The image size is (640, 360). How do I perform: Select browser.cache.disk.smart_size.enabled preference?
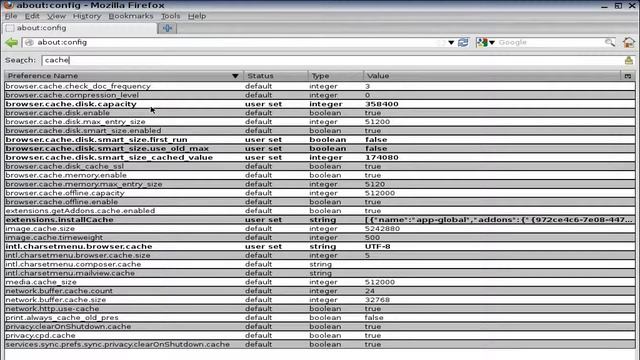click(320, 131)
